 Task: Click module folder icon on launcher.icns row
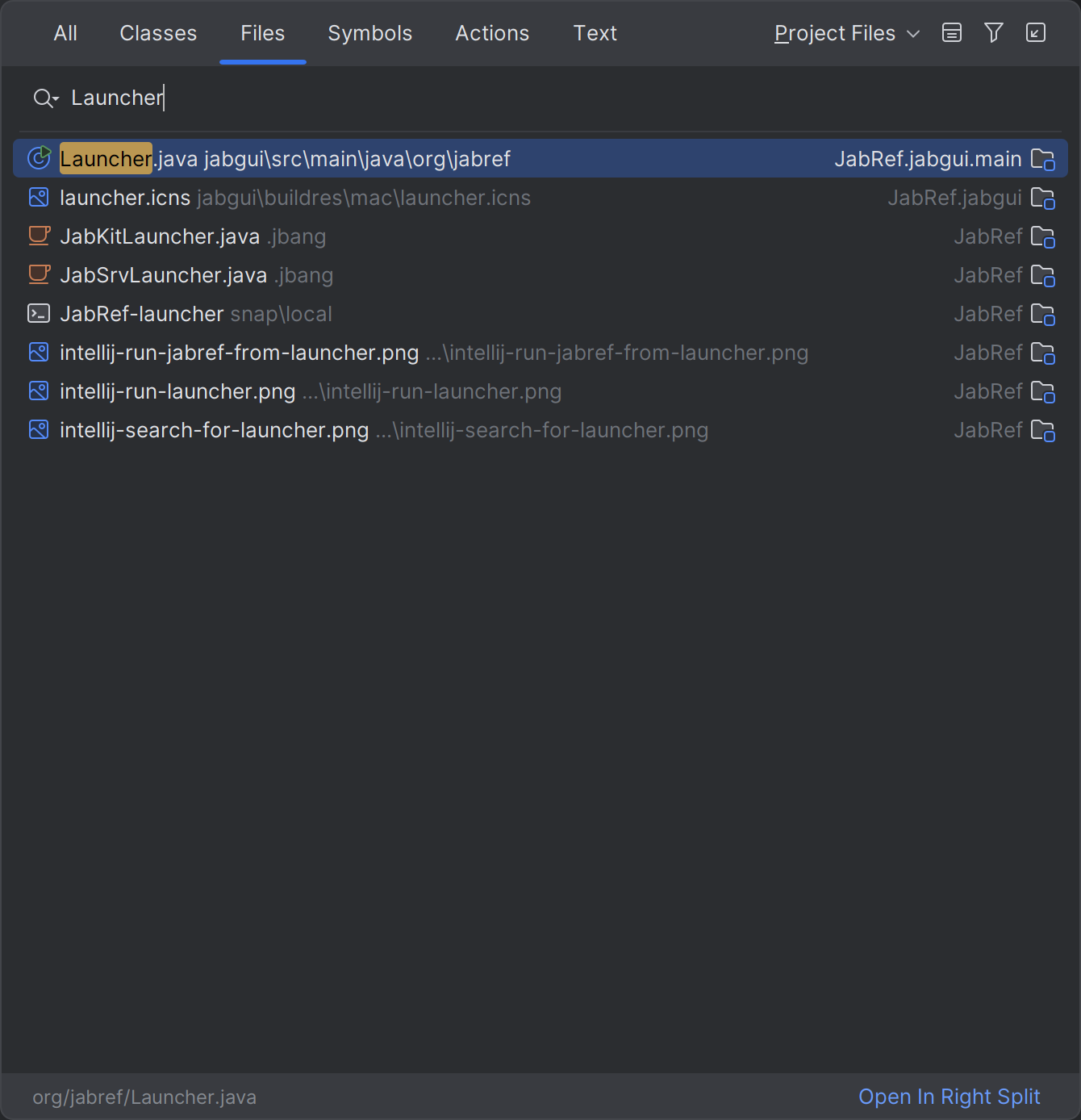point(1043,198)
